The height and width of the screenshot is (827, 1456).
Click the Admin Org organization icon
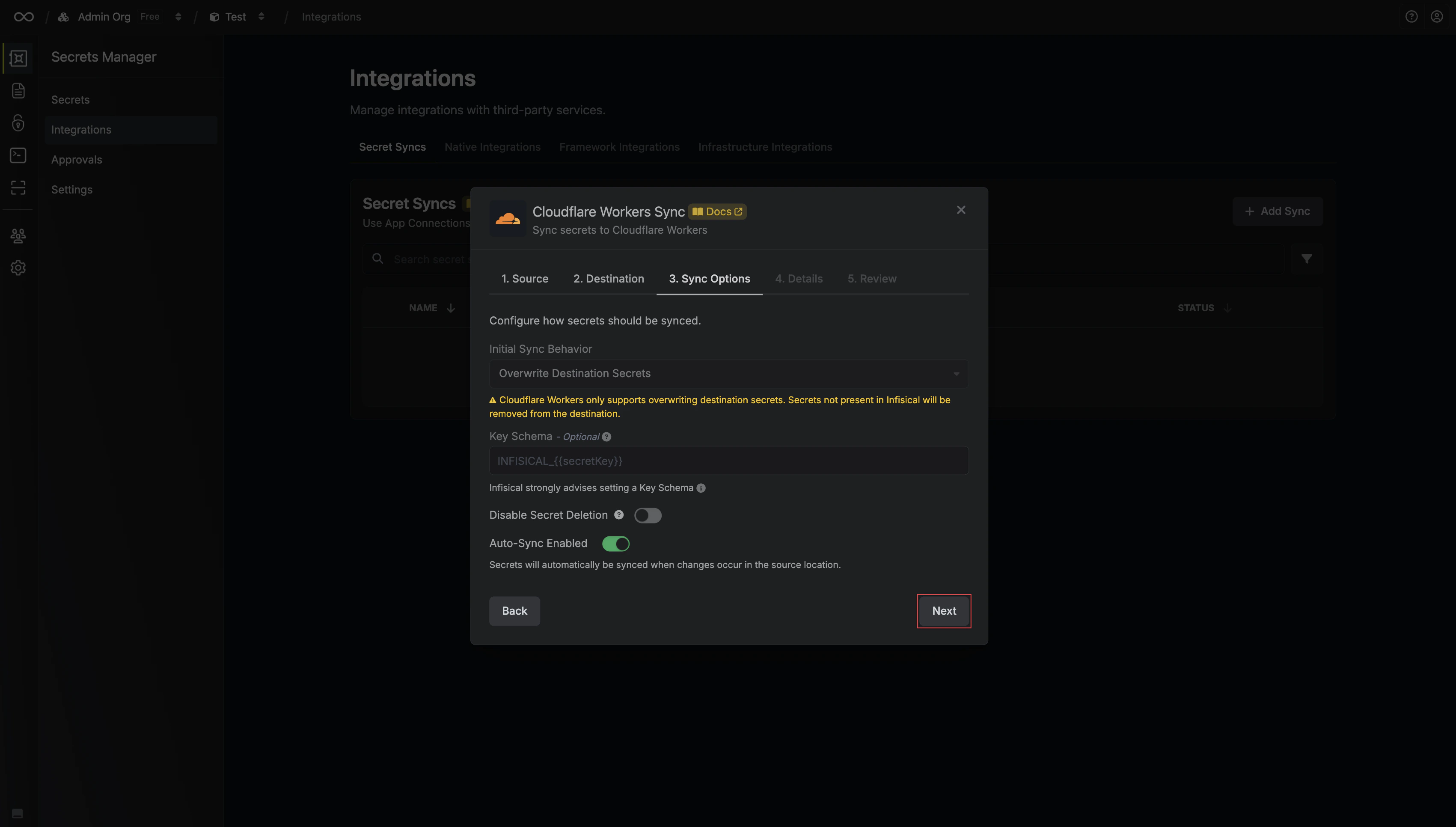64,17
